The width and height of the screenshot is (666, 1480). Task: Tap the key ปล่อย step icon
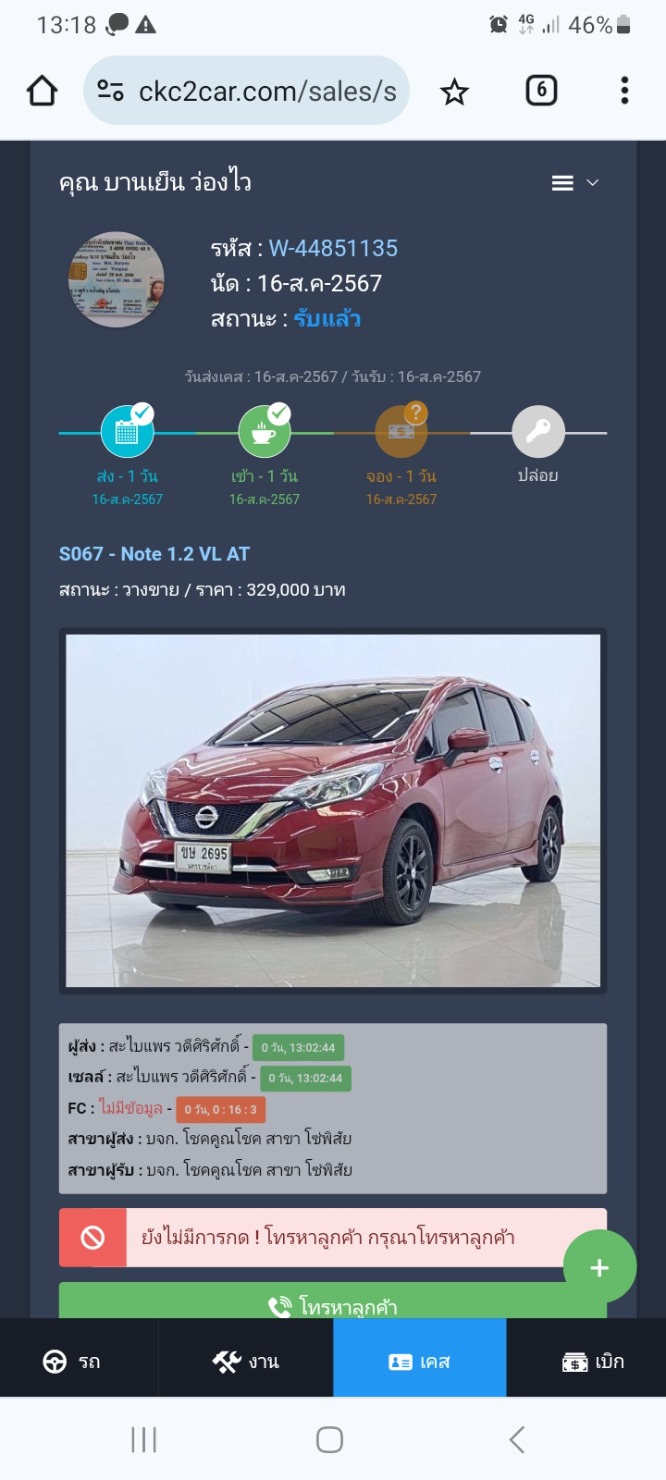[x=538, y=432]
